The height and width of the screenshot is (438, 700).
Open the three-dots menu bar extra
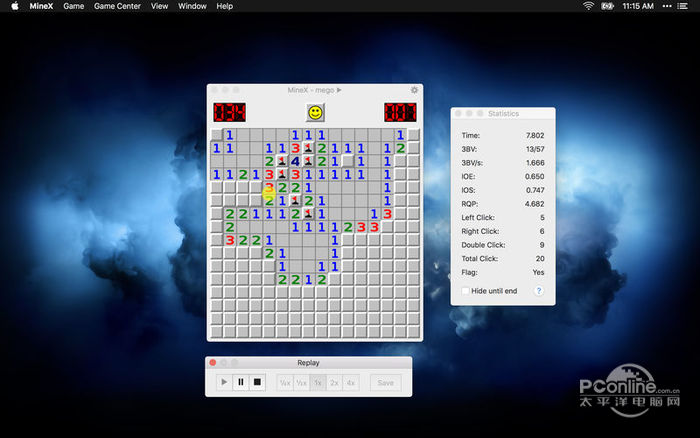pyautogui.click(x=667, y=6)
